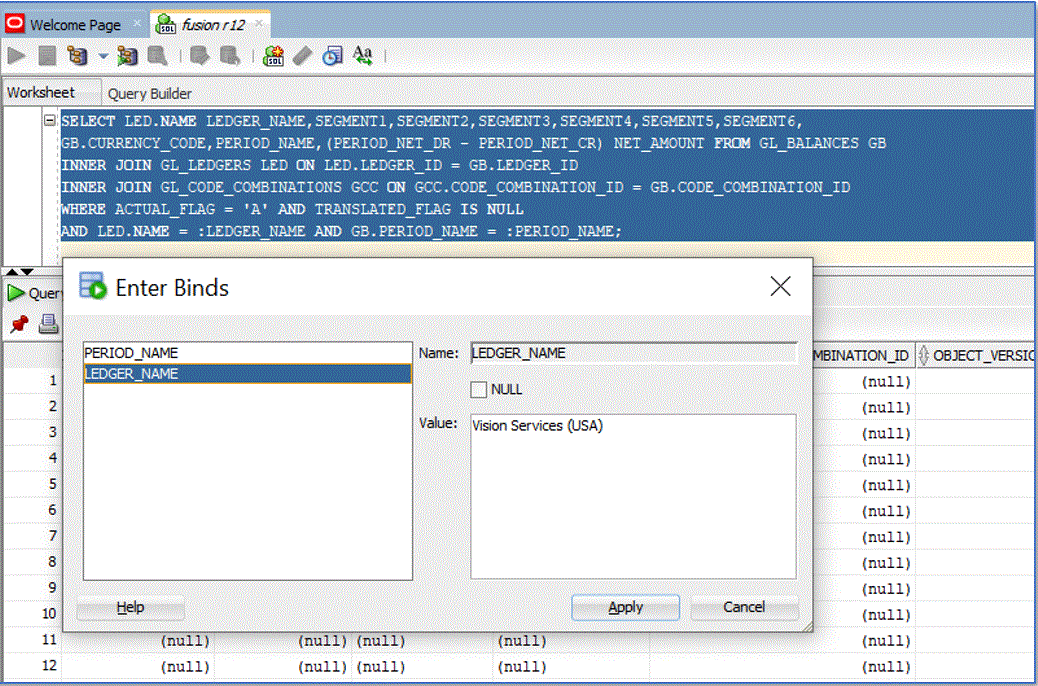This screenshot has width=1038, height=686.
Task: Click the print icon in results panel
Action: tap(47, 324)
